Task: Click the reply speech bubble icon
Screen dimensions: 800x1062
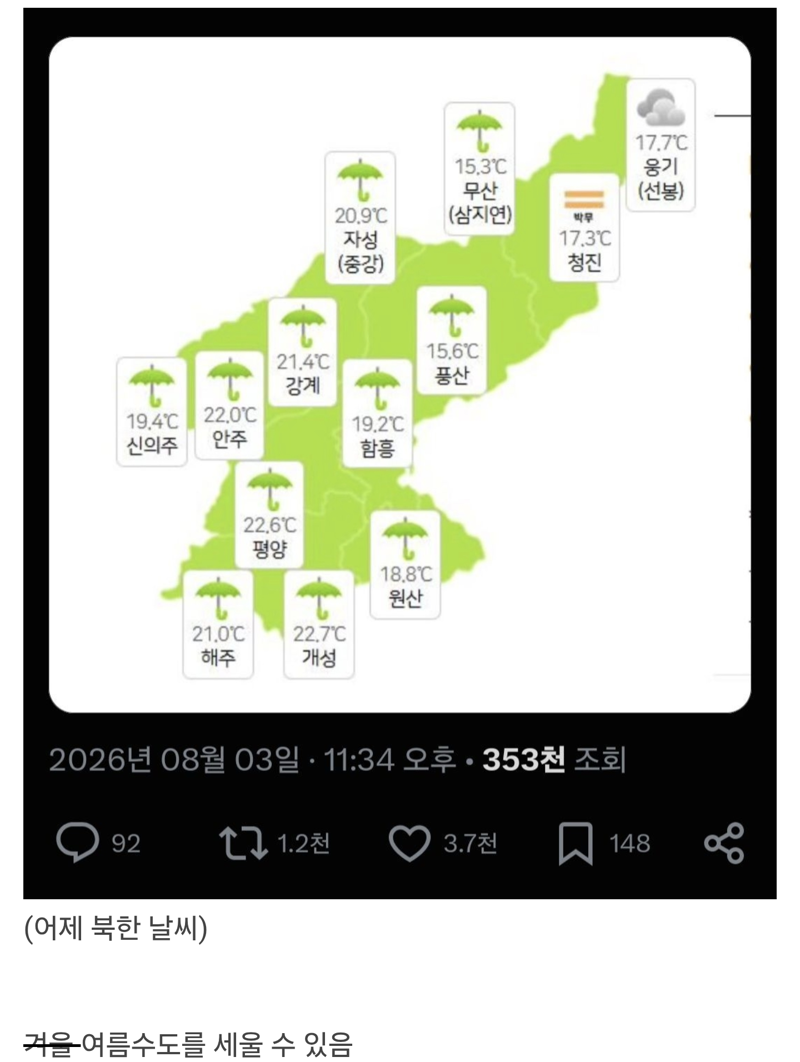Action: click(77, 842)
